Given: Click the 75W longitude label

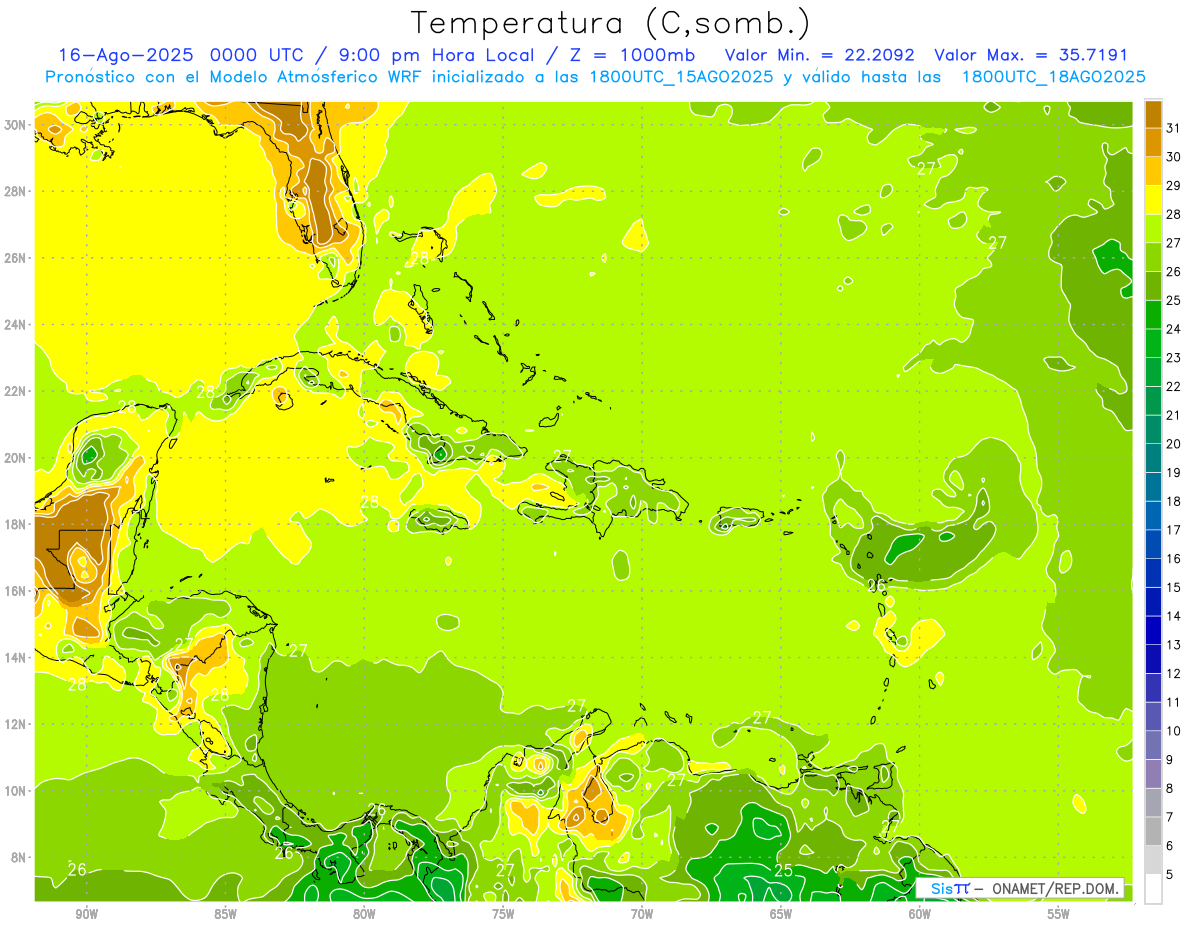Looking at the screenshot, I should pos(503,914).
